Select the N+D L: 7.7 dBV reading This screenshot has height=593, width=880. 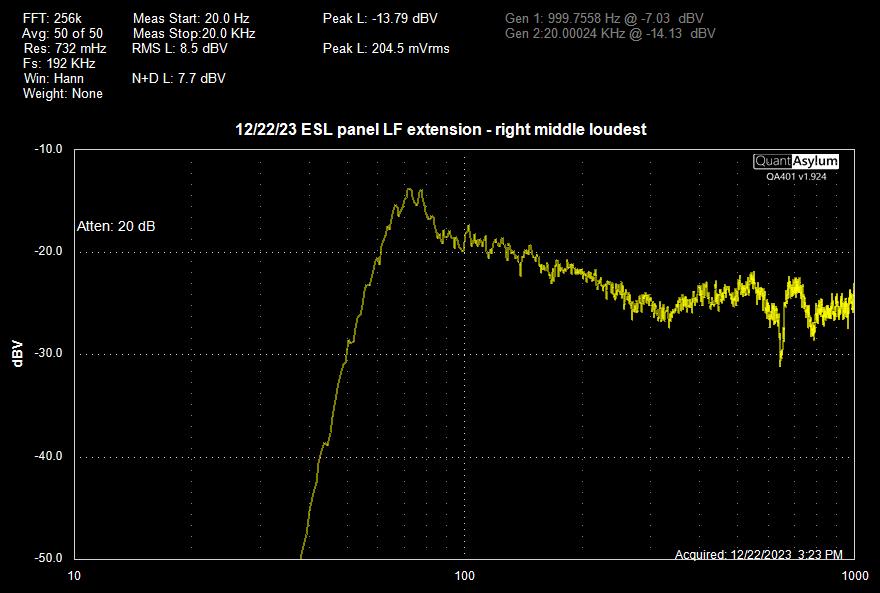[x=178, y=79]
